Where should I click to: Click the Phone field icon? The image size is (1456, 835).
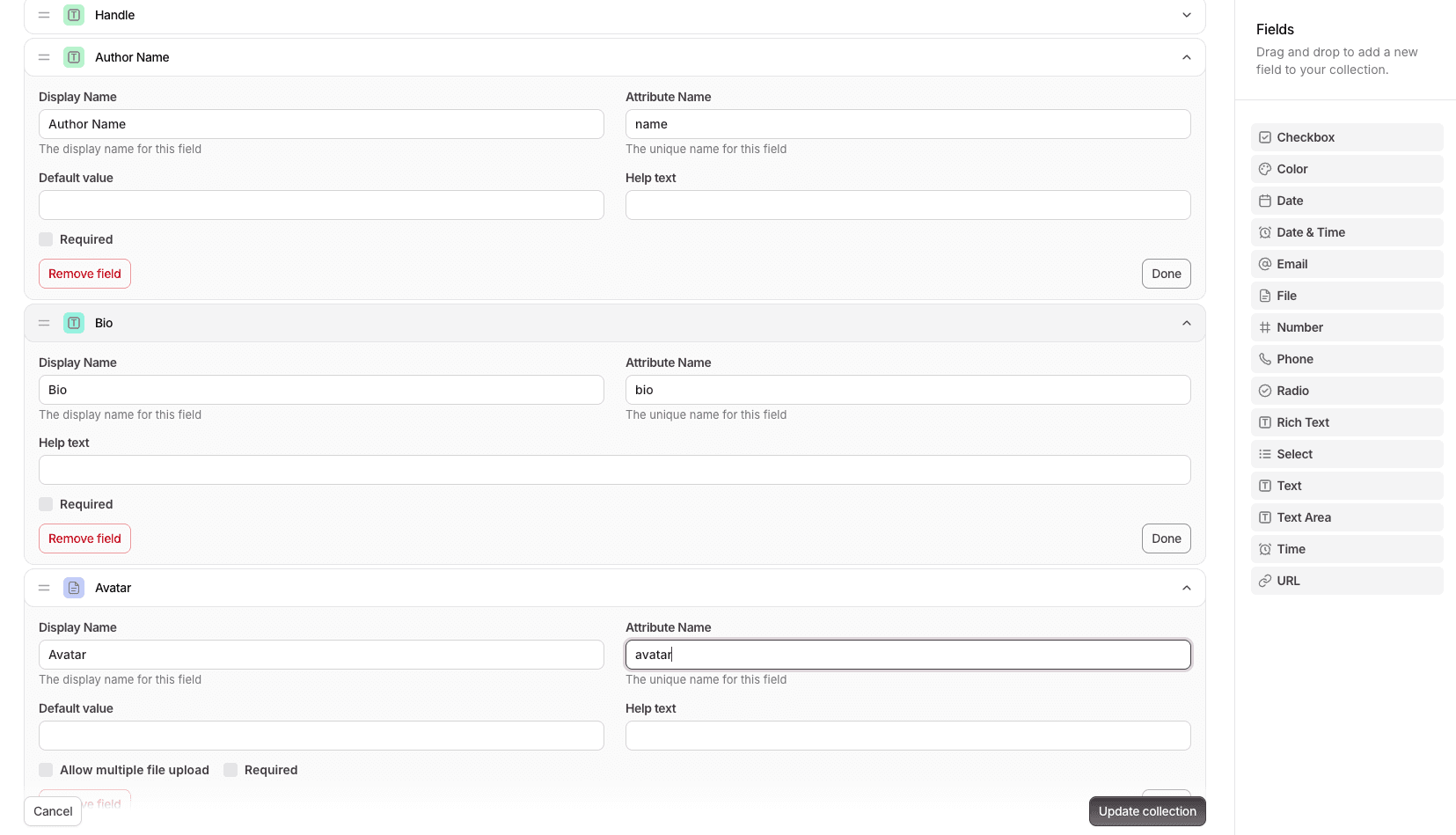click(1264, 359)
